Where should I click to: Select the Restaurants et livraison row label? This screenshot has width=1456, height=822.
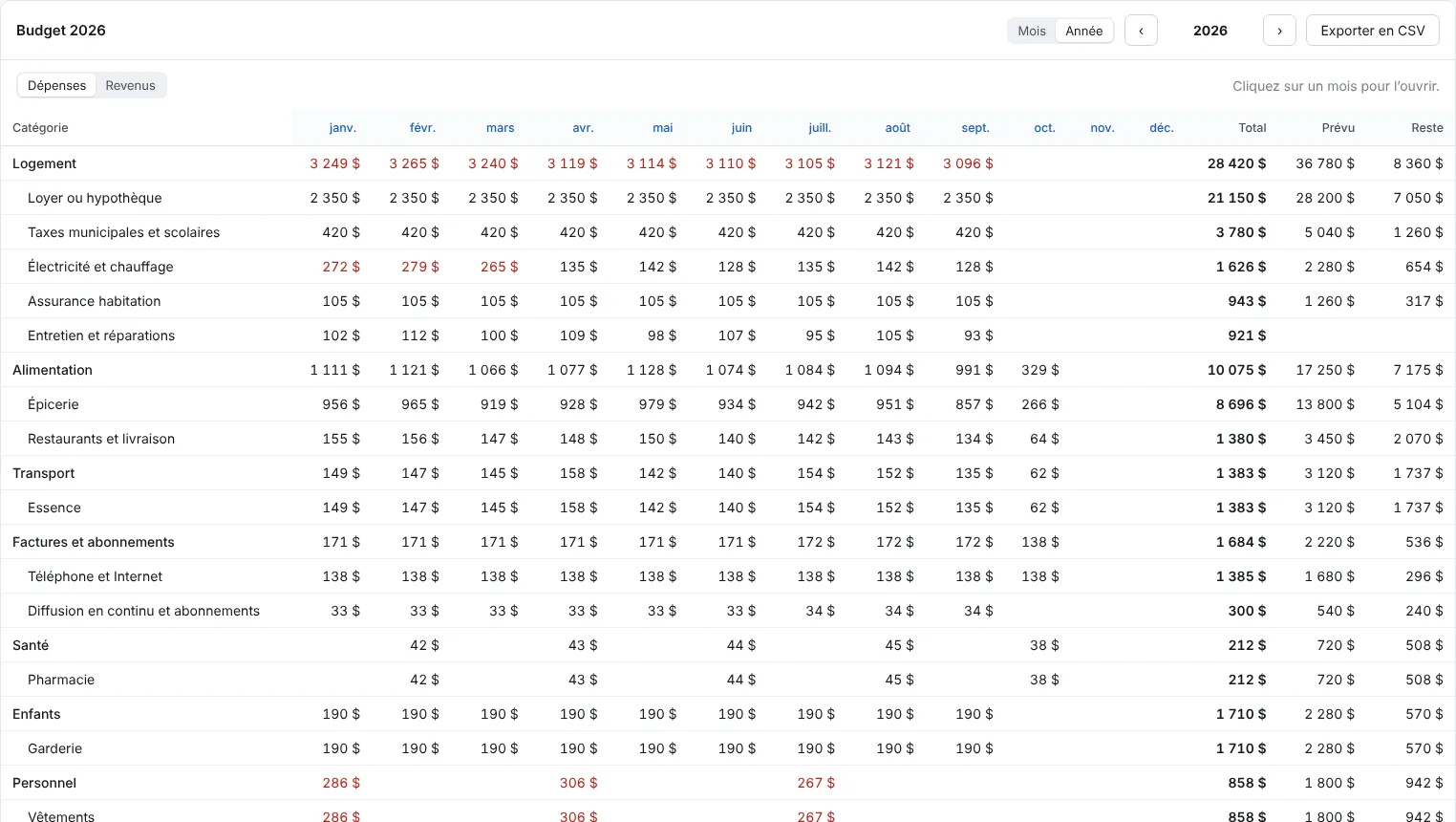tap(101, 439)
